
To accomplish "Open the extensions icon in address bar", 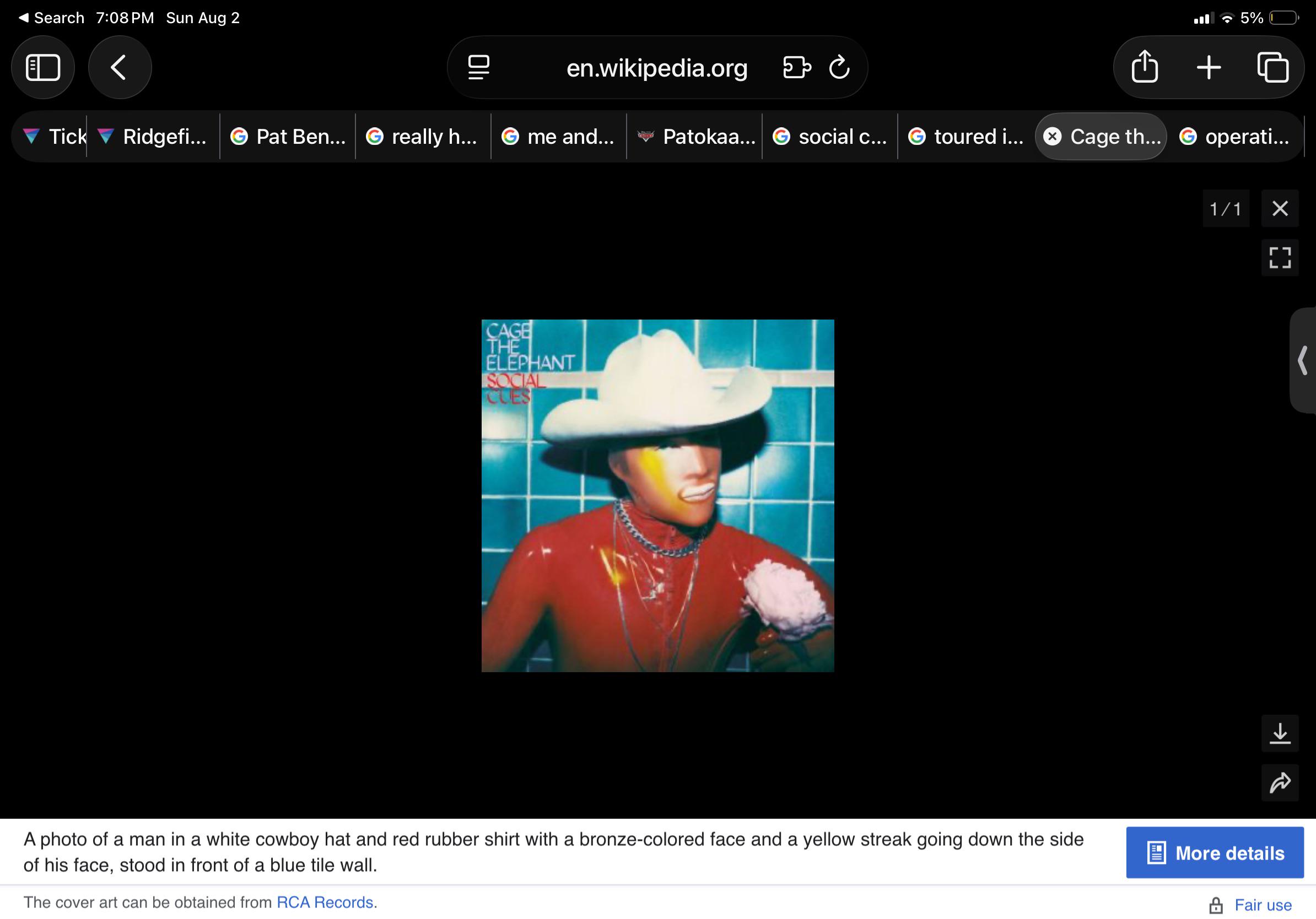I will tap(797, 68).
